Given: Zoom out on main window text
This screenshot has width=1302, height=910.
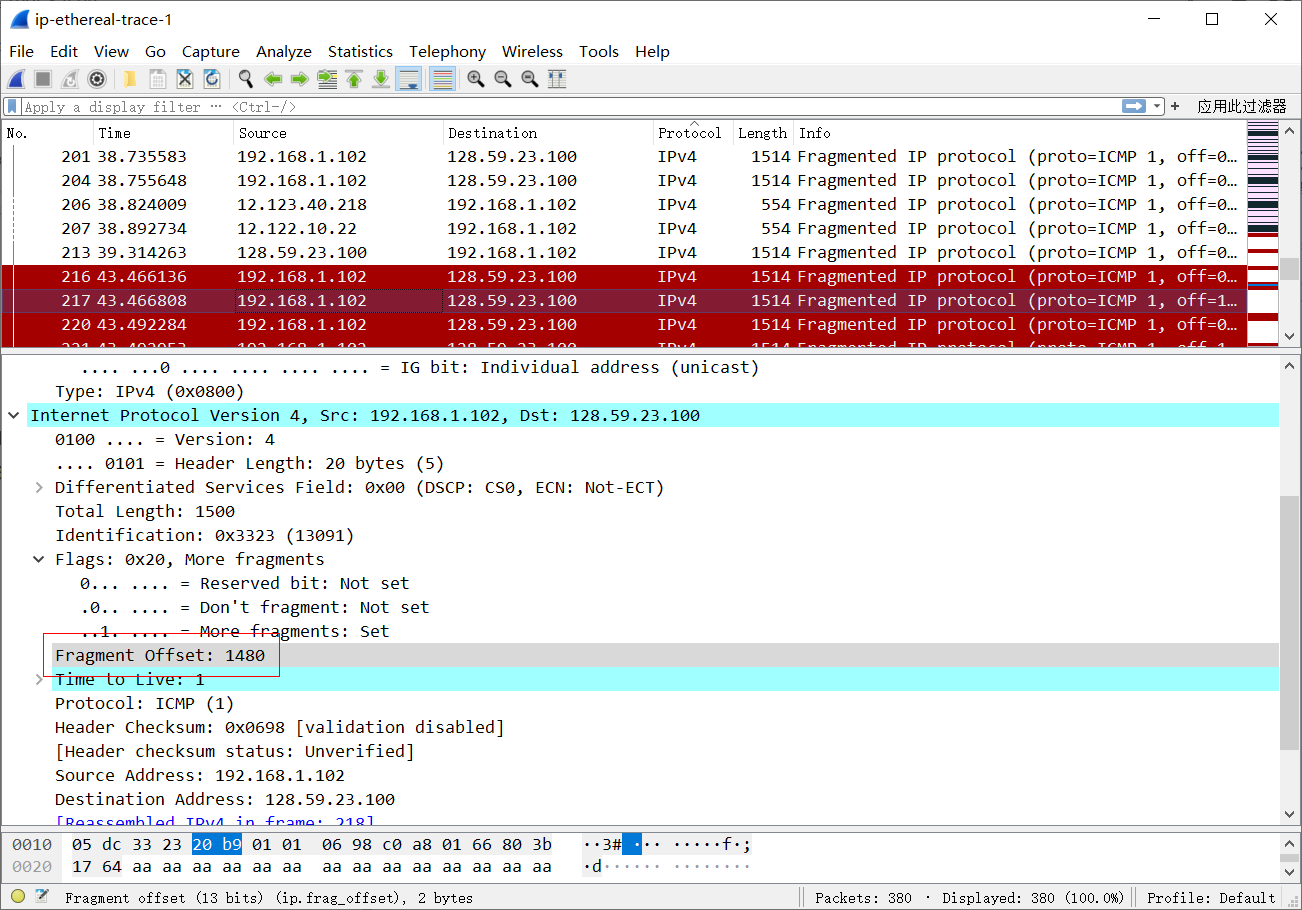Looking at the screenshot, I should coord(503,79).
